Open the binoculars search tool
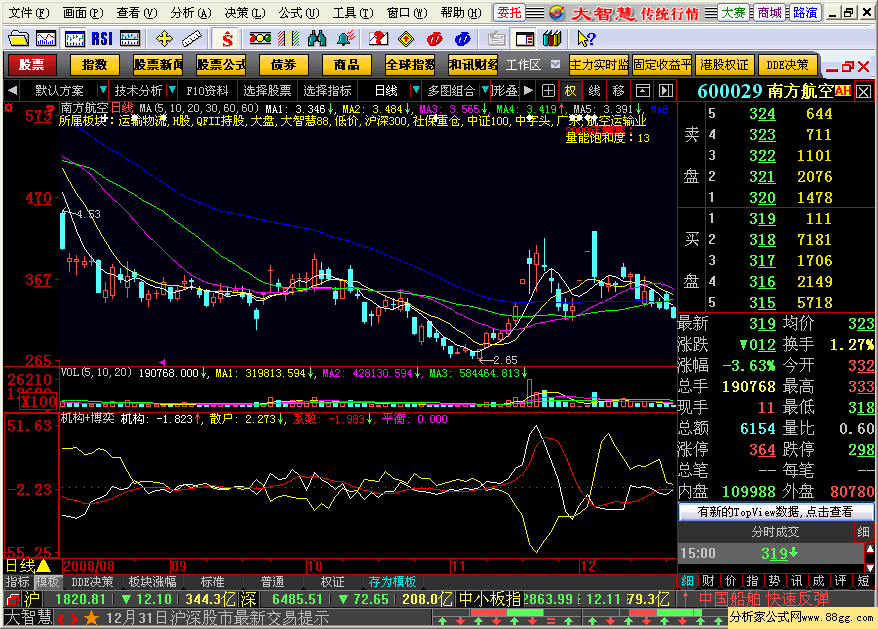The image size is (878, 629). [x=317, y=39]
